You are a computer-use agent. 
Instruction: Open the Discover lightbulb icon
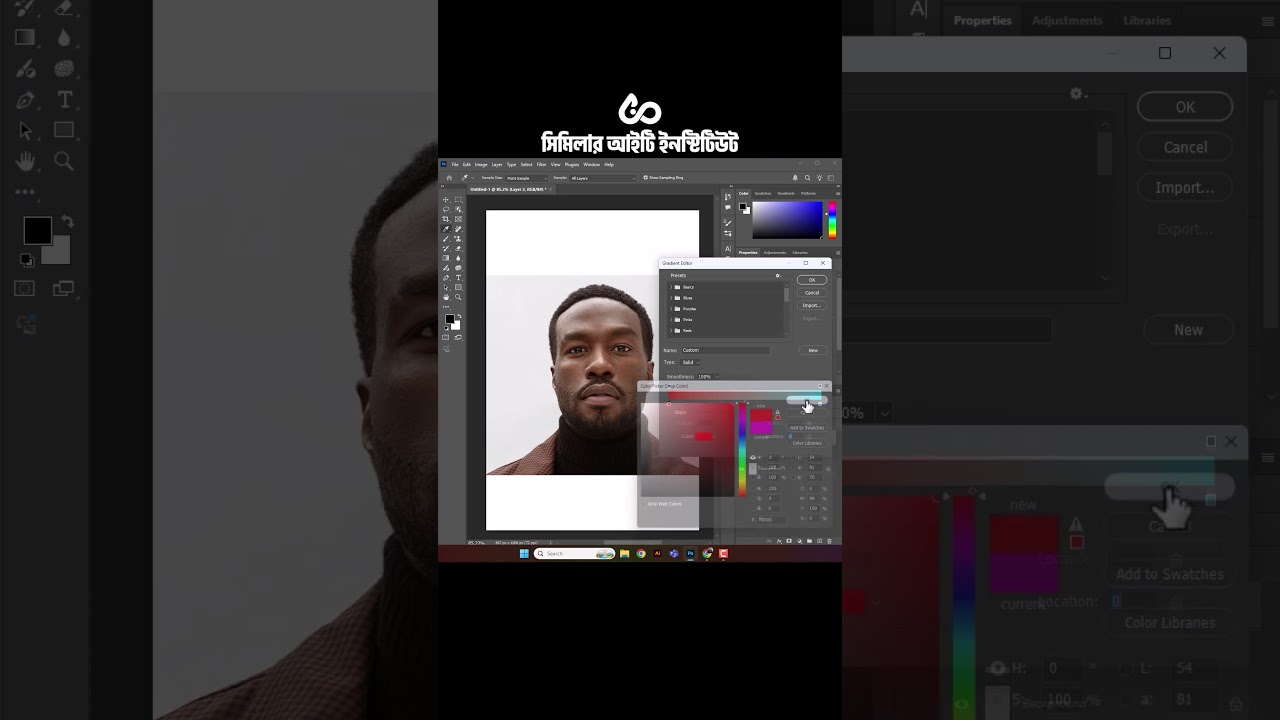click(819, 178)
